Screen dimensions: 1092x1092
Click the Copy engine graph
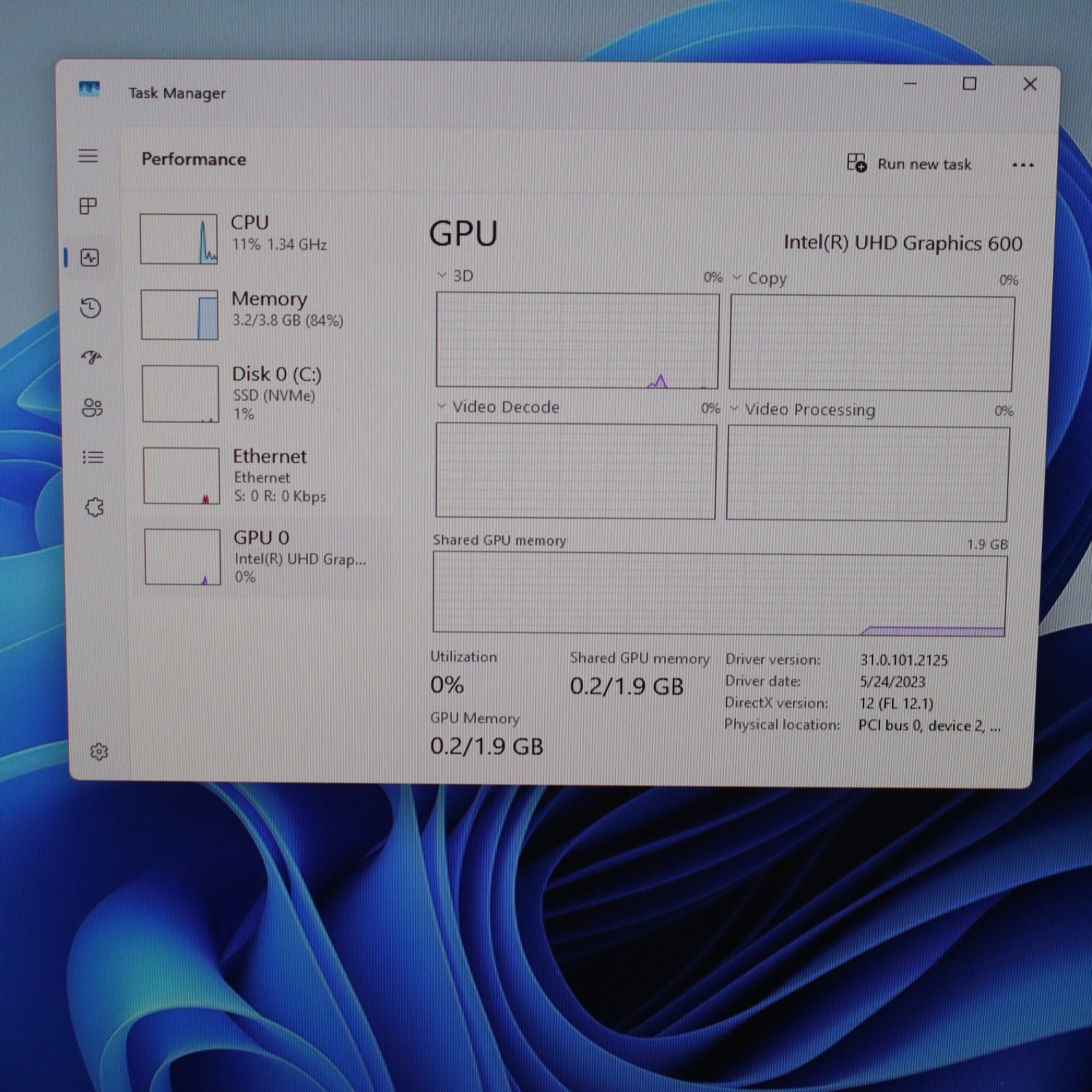[x=871, y=343]
